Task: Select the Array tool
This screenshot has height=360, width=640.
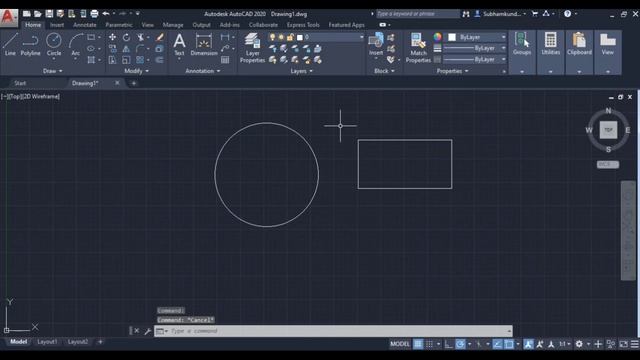Action: click(x=140, y=60)
